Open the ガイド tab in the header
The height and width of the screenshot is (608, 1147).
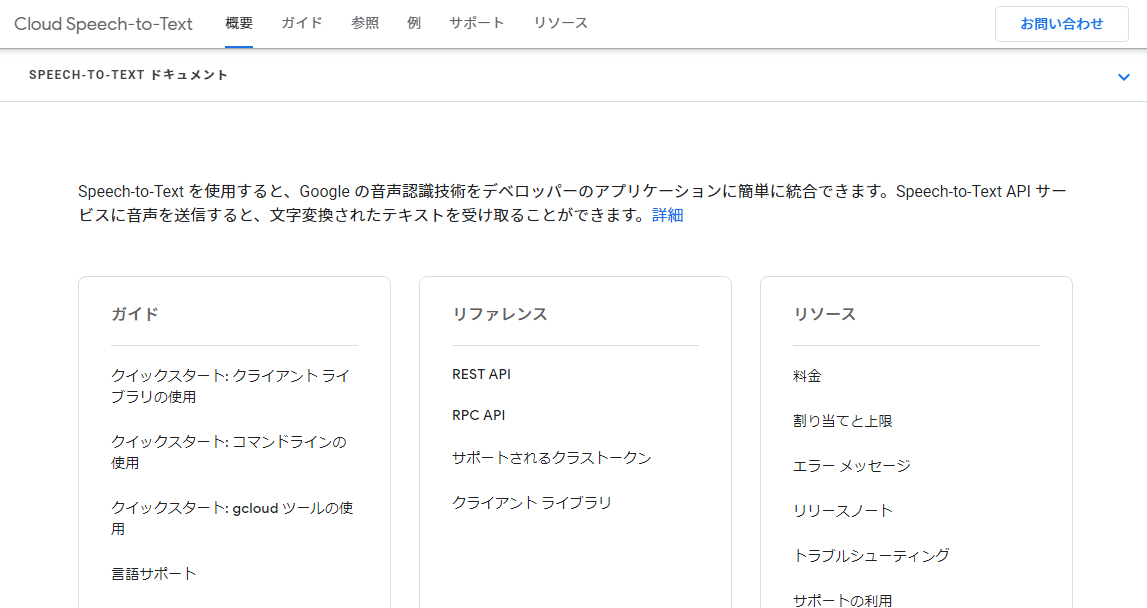coord(302,23)
